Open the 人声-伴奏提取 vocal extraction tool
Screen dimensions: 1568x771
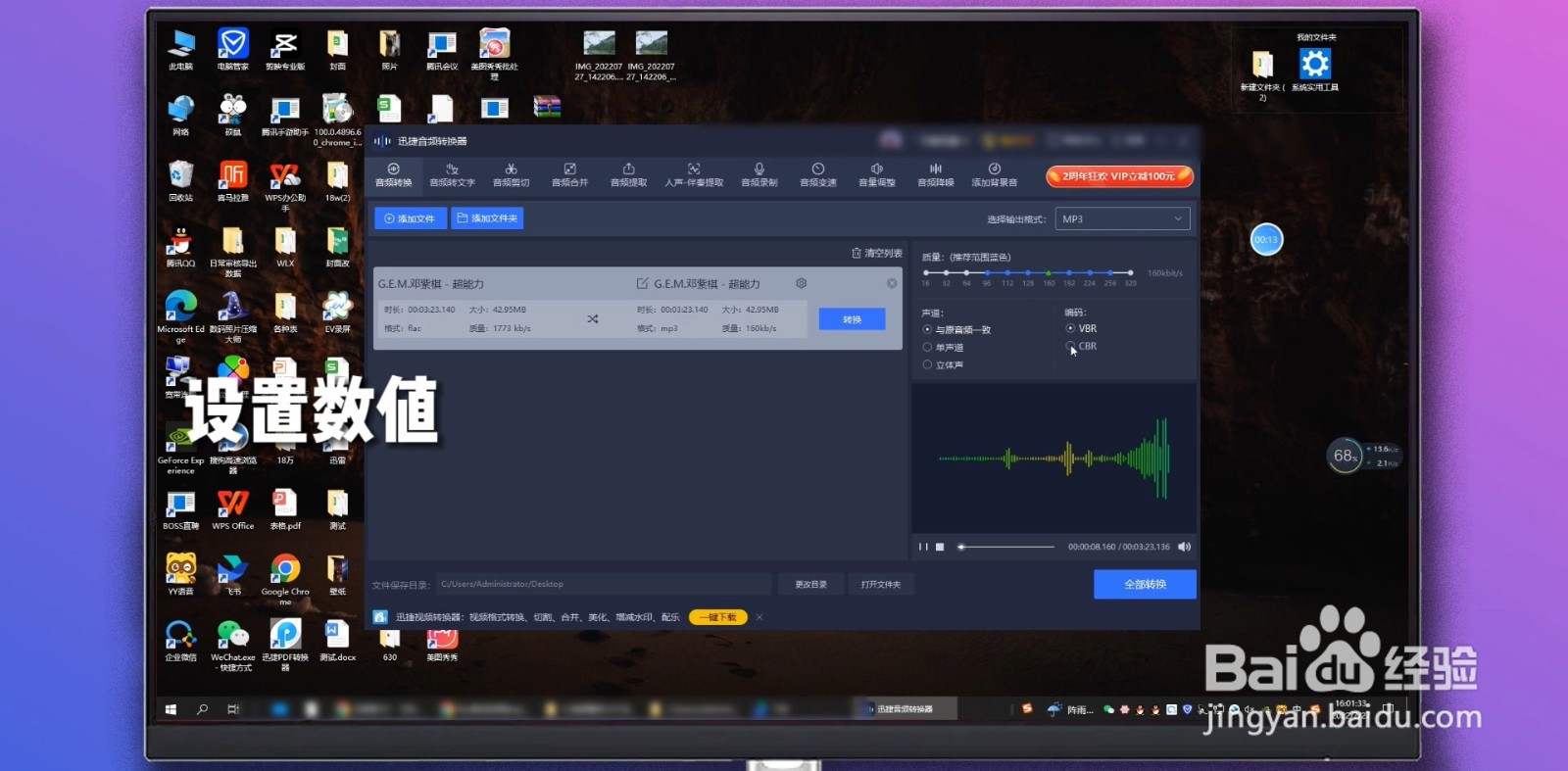click(694, 175)
